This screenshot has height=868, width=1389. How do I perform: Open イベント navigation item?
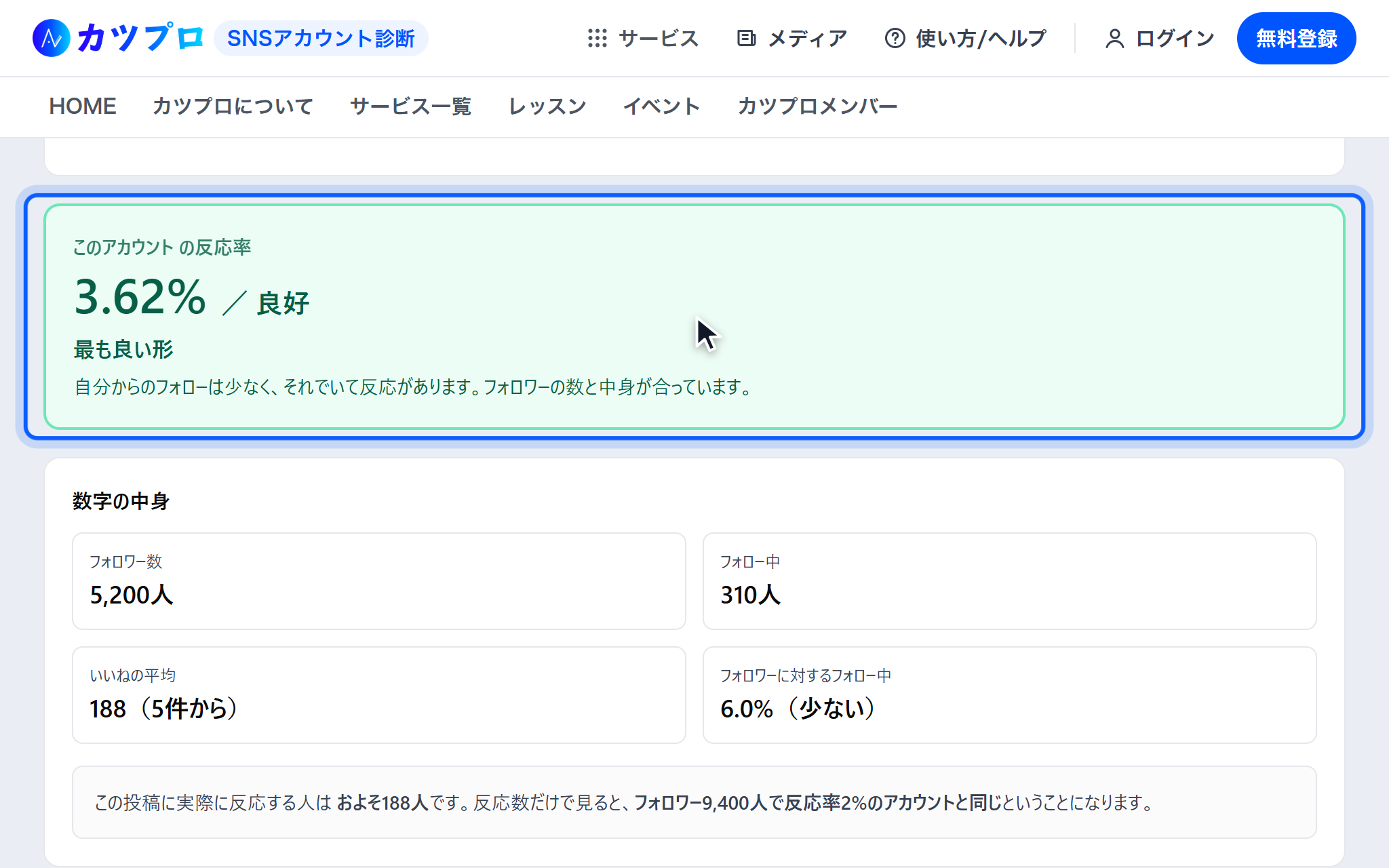coord(661,106)
